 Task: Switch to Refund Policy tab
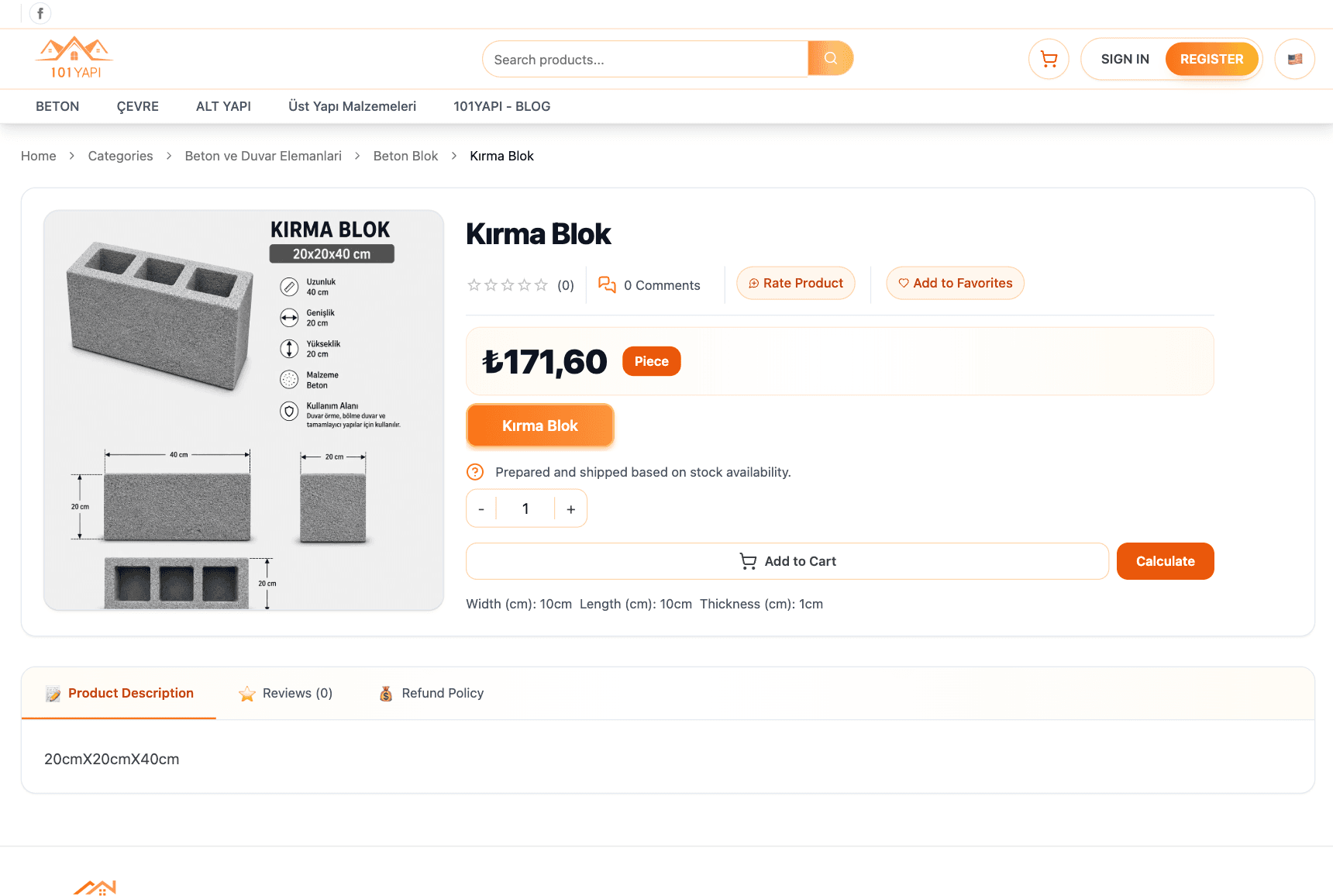432,693
